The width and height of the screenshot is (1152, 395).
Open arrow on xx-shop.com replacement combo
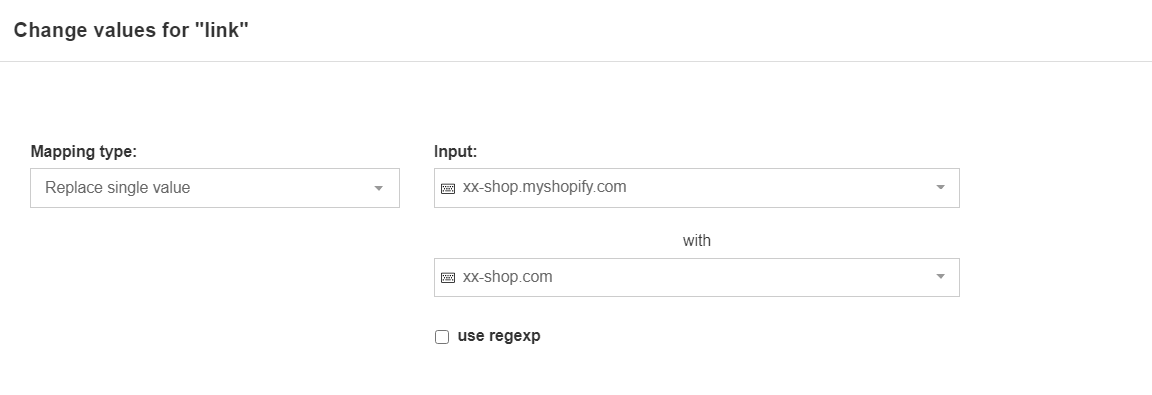(x=940, y=277)
